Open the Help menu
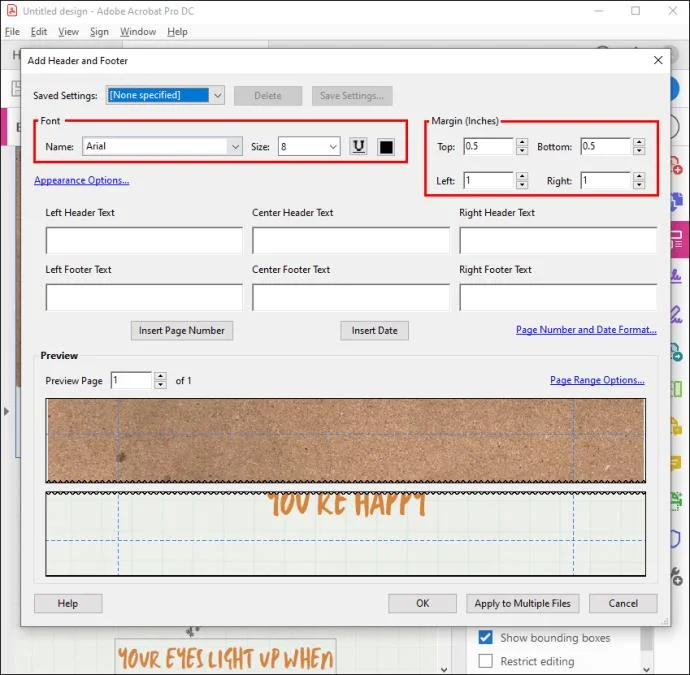The width and height of the screenshot is (690, 675). click(x=177, y=32)
